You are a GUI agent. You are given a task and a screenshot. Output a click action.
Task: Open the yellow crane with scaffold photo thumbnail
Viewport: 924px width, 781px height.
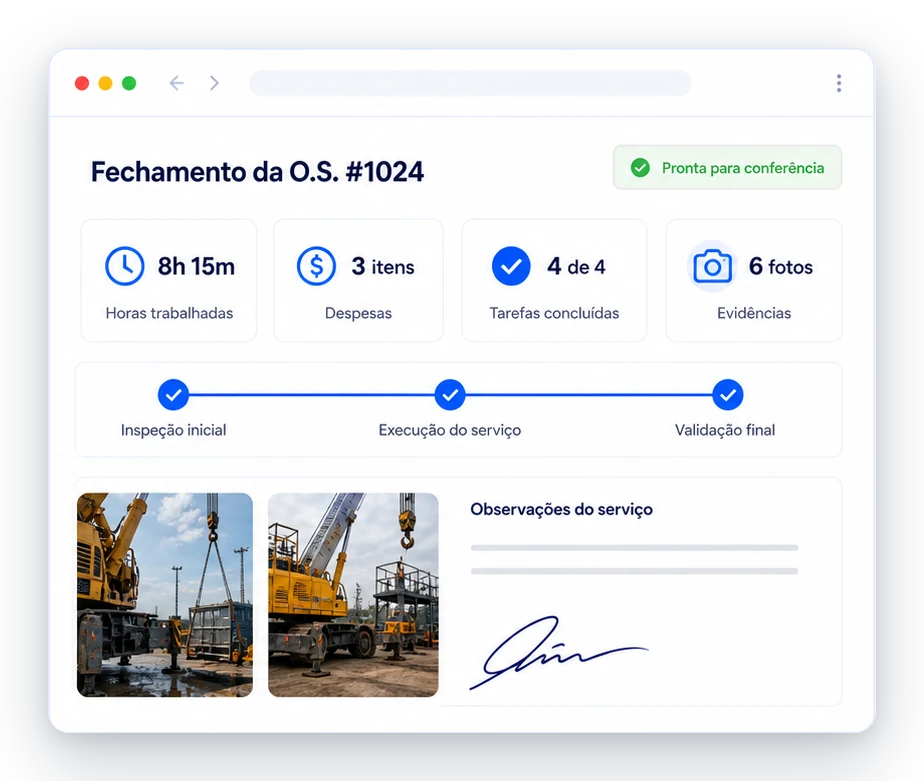(353, 595)
